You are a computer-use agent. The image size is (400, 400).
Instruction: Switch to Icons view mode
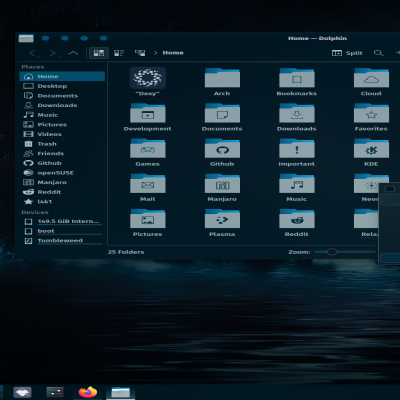(x=99, y=53)
